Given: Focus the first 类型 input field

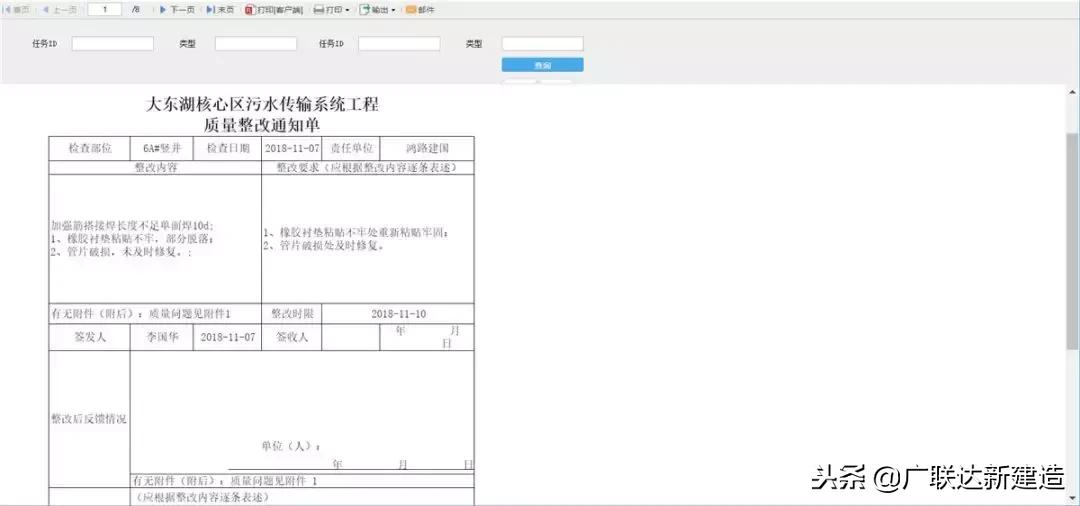Looking at the screenshot, I should click(256, 43).
